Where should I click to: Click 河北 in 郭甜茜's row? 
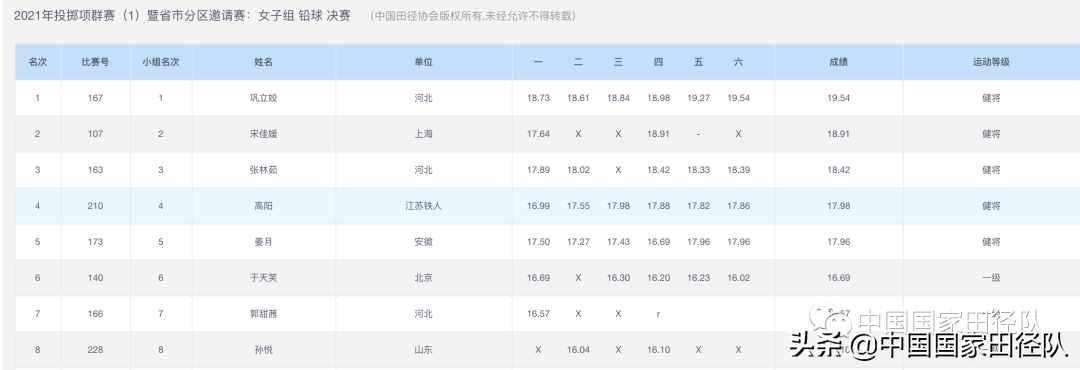click(424, 314)
